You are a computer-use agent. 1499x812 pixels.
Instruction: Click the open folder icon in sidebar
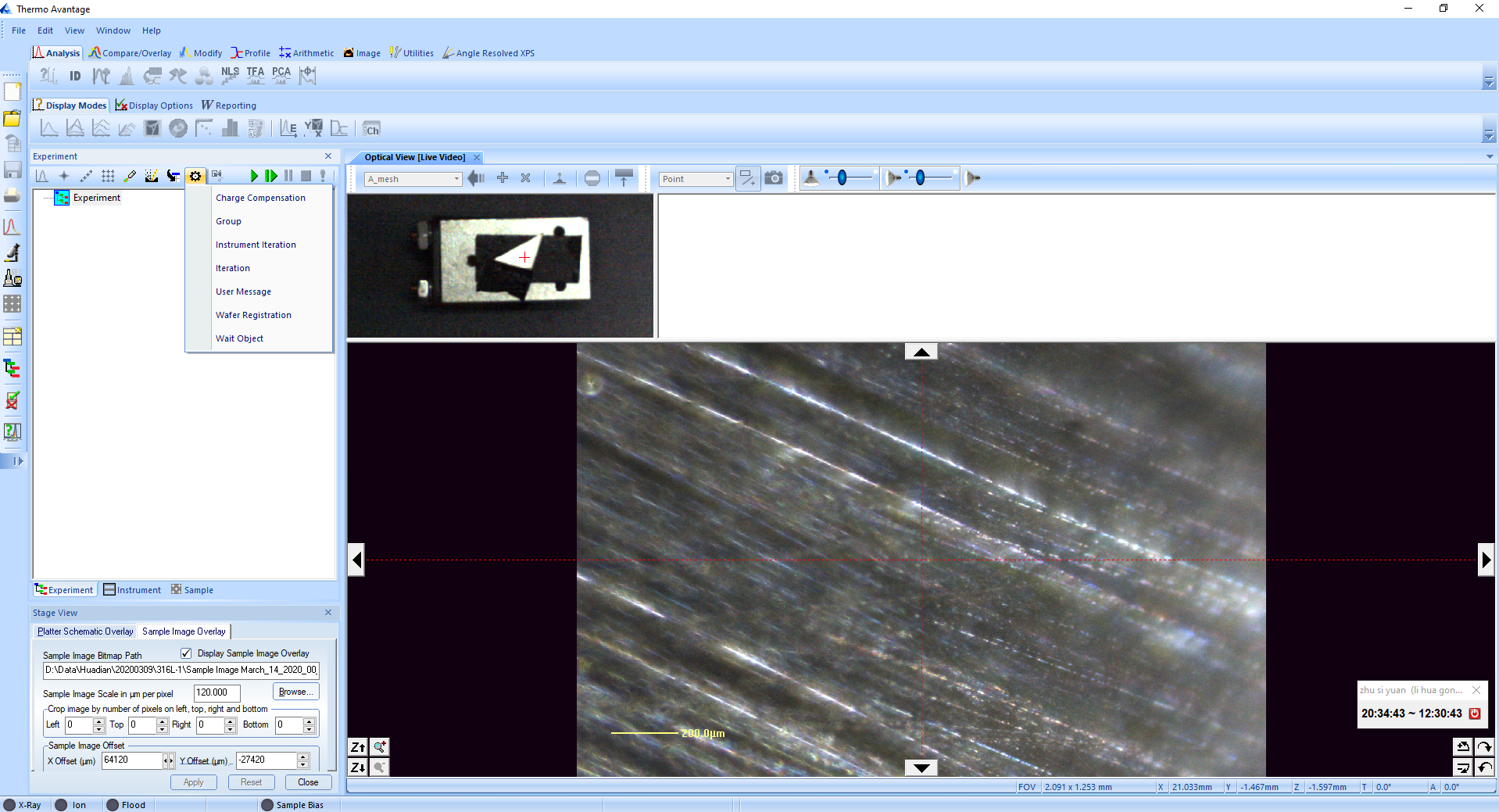[x=13, y=119]
